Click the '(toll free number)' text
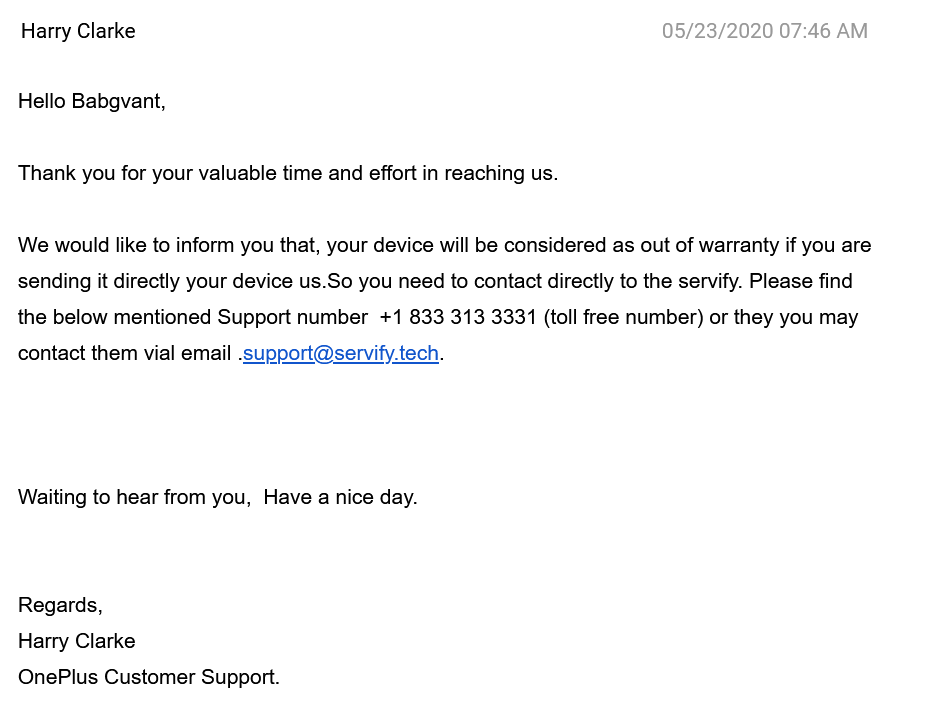This screenshot has height=712, width=943. tap(624, 317)
